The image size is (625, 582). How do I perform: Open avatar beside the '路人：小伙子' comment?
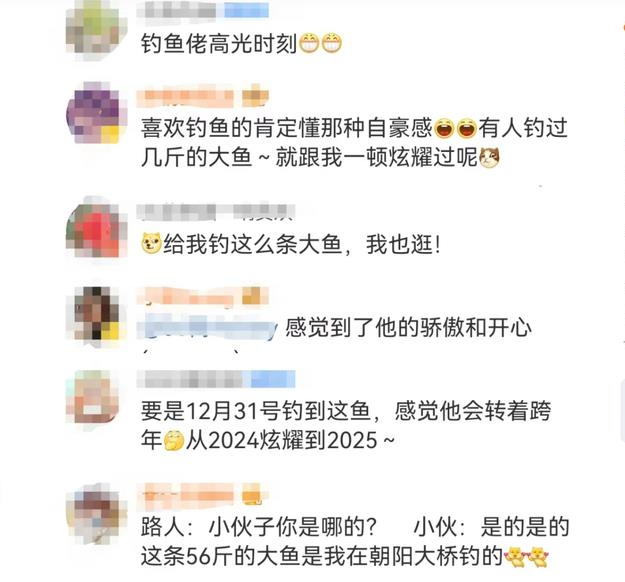96,513
